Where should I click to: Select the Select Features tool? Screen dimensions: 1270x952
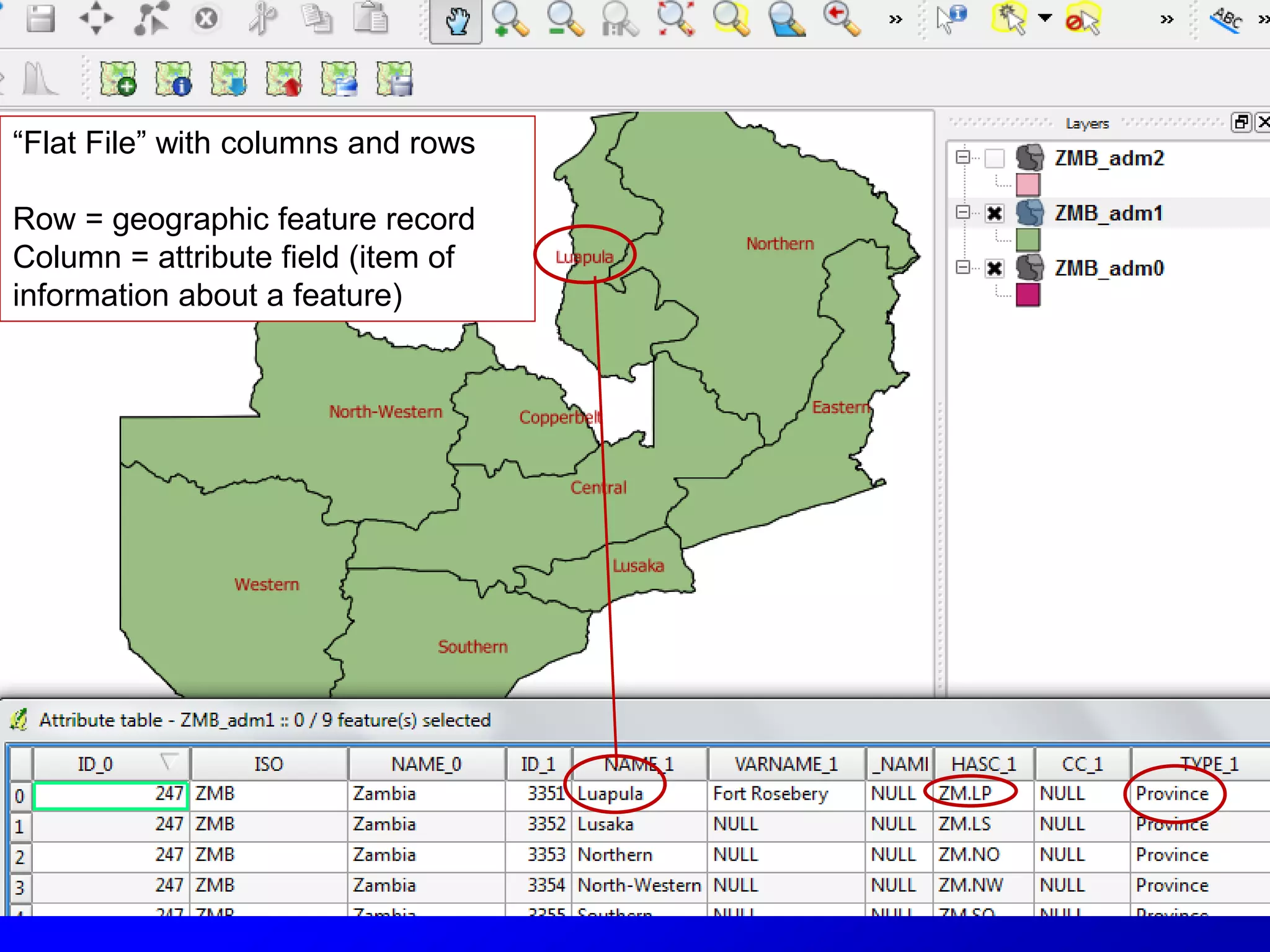[1010, 19]
